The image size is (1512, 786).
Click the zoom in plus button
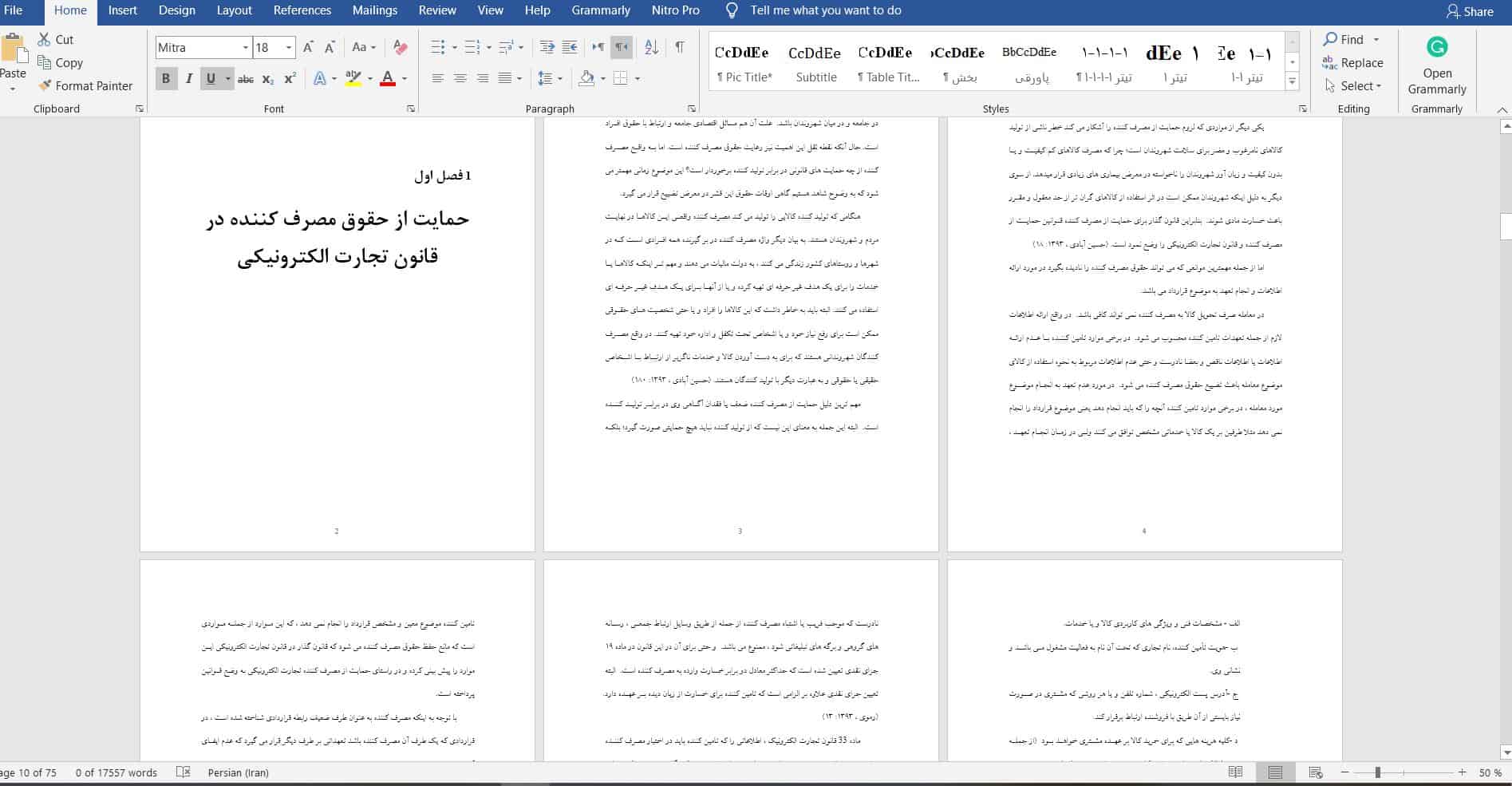(x=1462, y=772)
